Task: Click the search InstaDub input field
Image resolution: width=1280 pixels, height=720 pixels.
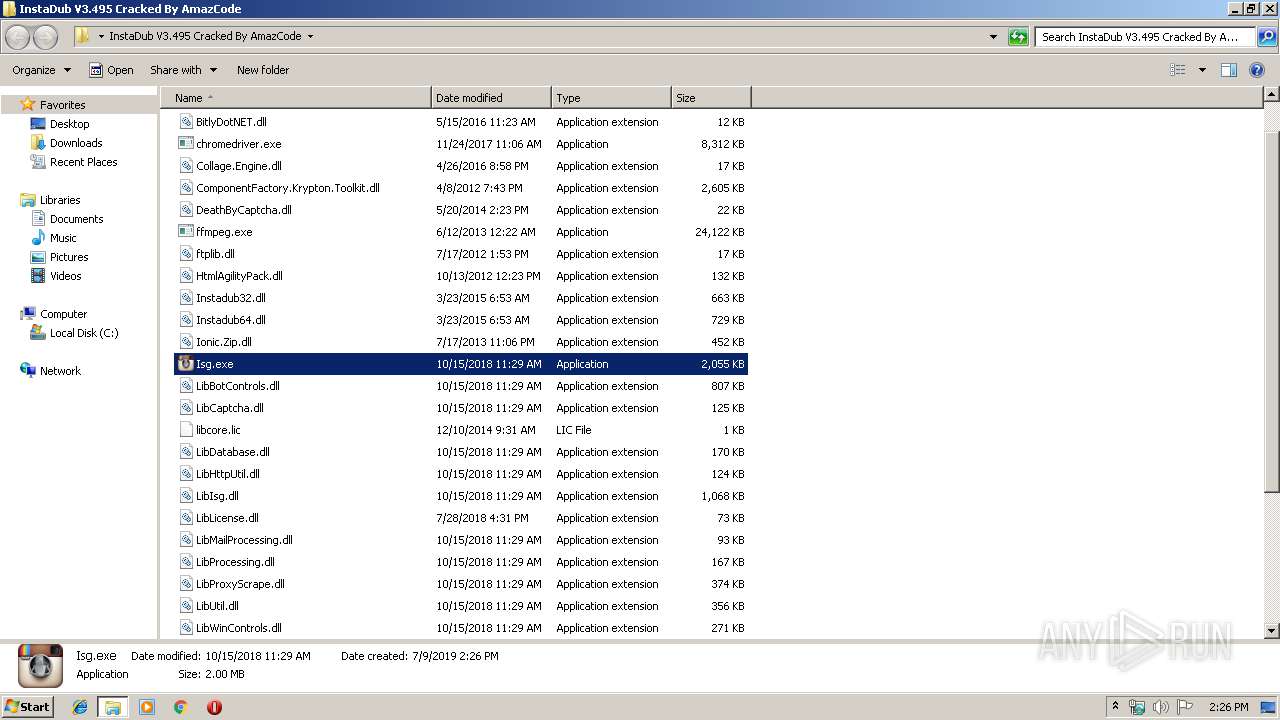Action: point(1145,37)
